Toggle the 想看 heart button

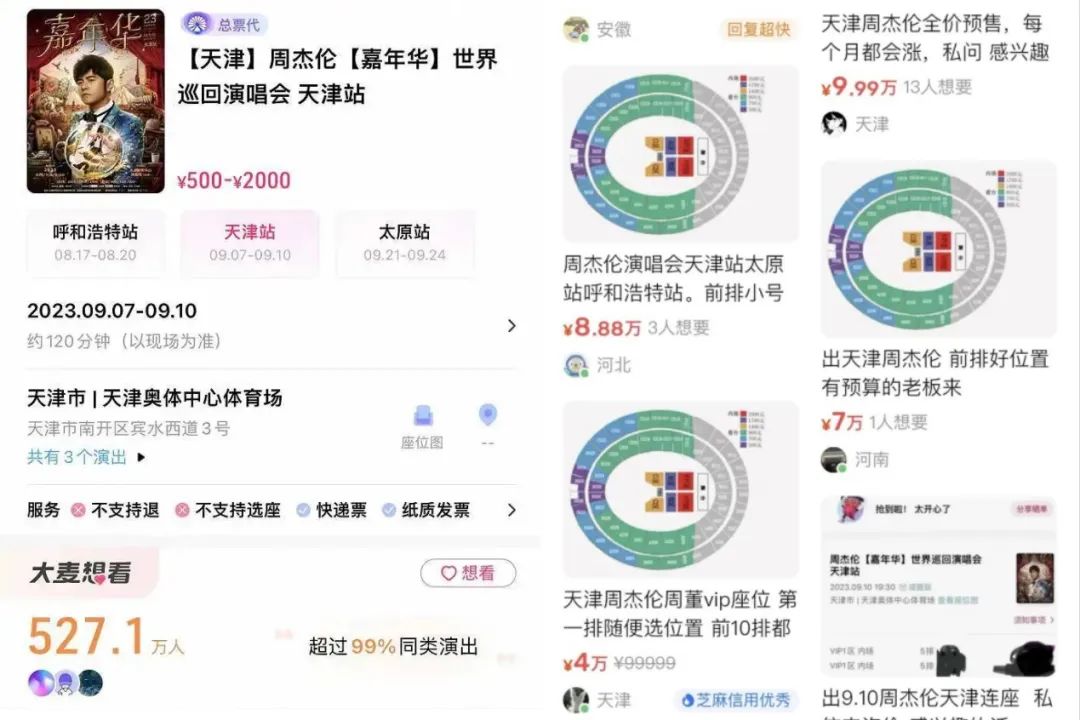click(468, 573)
